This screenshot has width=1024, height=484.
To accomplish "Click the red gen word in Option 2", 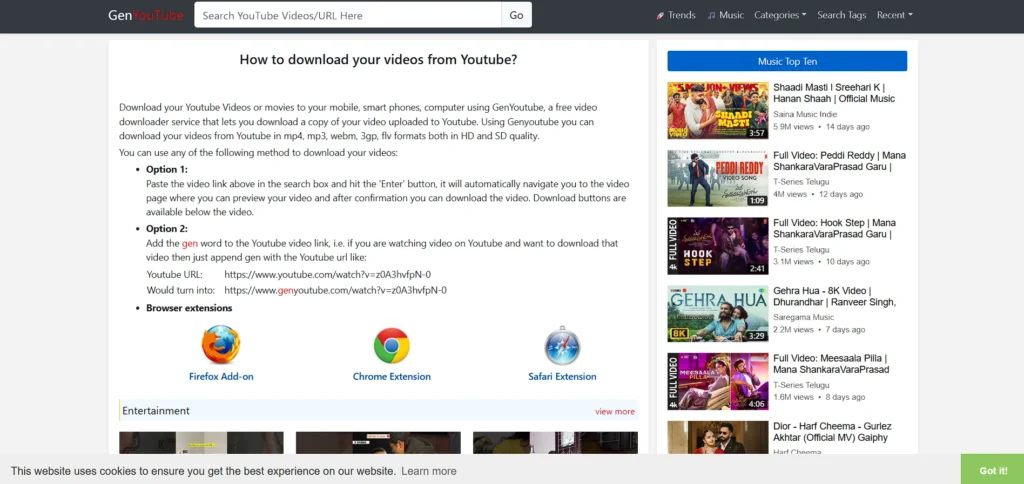I will click(189, 243).
